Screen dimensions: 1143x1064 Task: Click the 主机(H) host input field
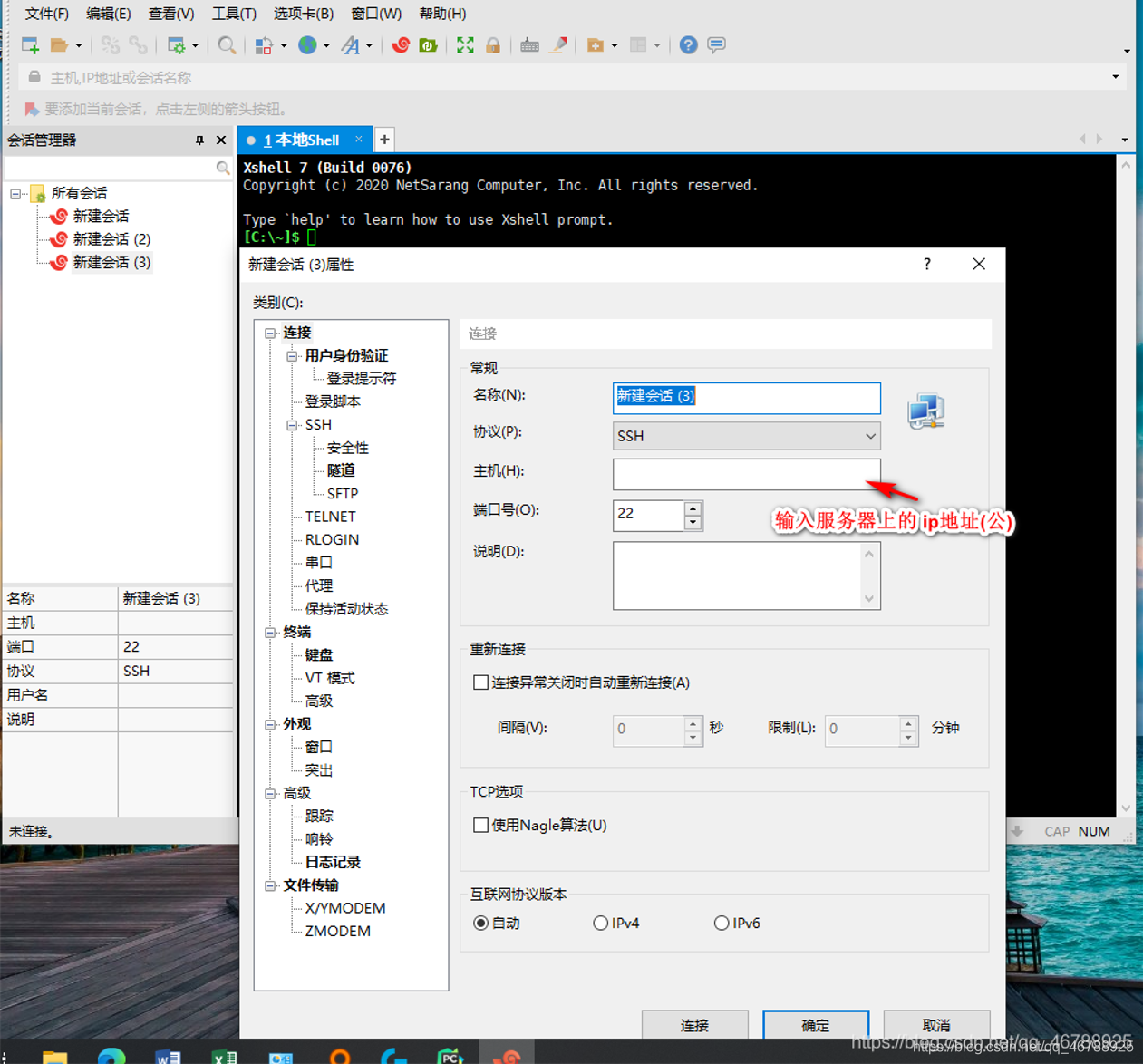[x=747, y=474]
